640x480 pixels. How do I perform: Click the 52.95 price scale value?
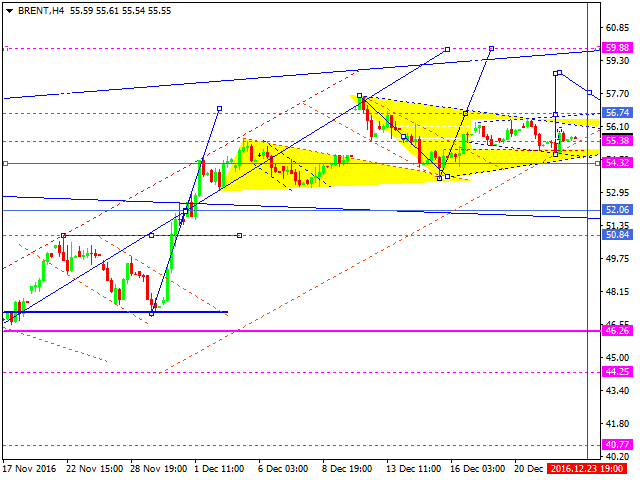[x=618, y=193]
